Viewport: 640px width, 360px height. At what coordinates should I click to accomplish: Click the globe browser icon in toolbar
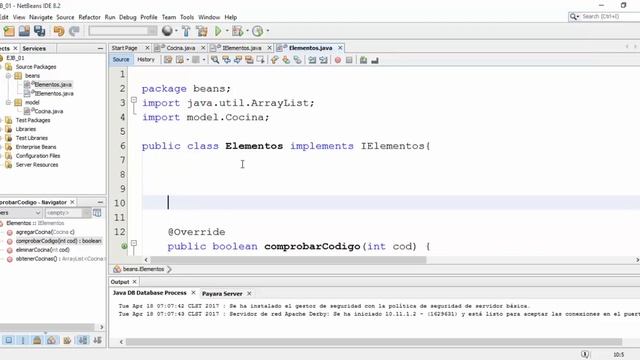tap(167, 31)
